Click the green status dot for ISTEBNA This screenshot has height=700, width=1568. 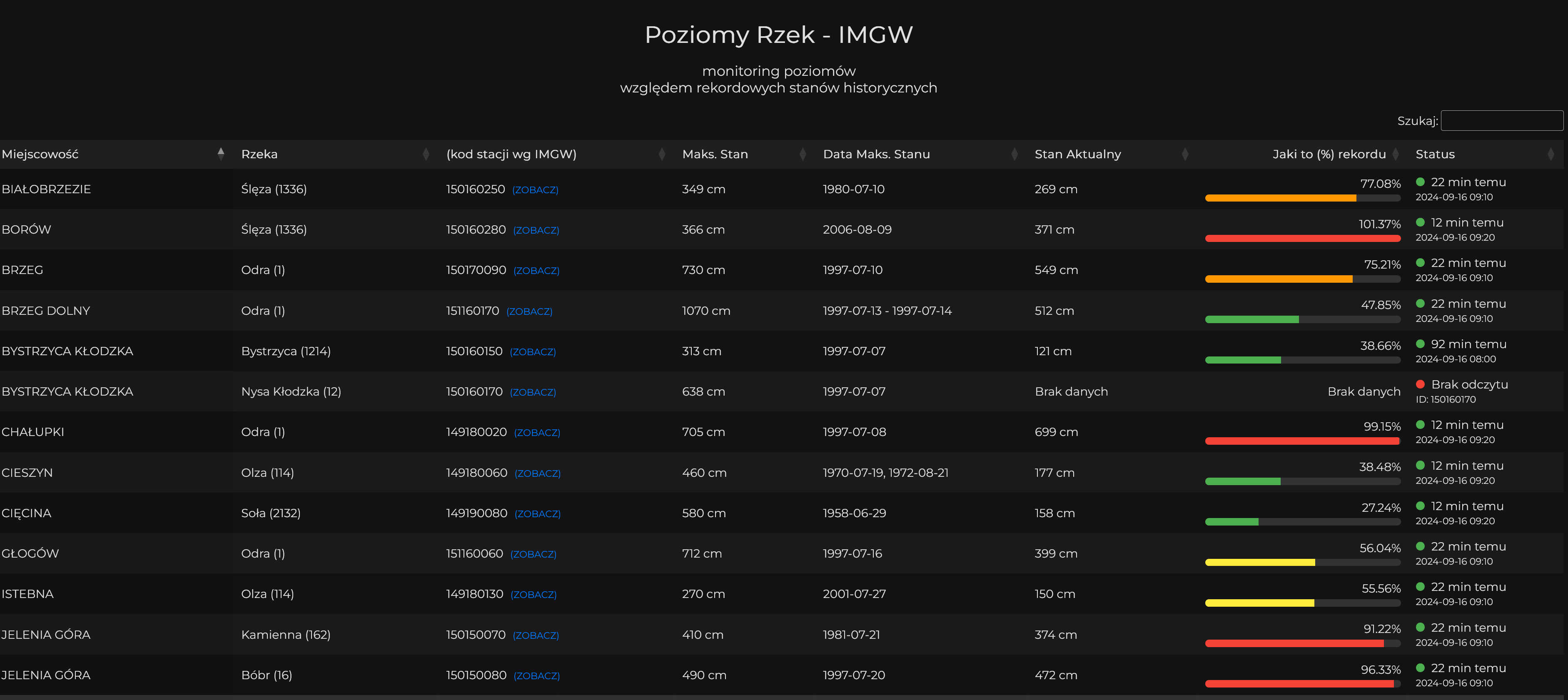(x=1420, y=586)
